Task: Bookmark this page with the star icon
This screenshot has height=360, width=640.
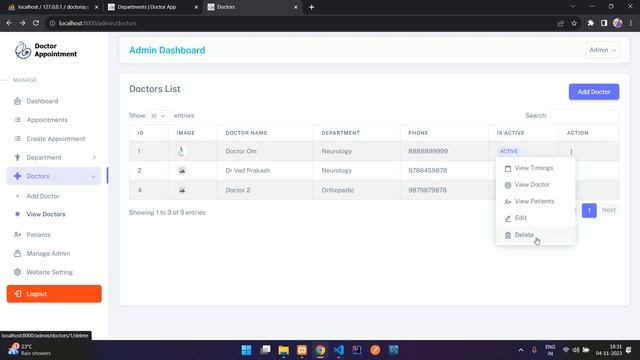Action: (x=574, y=23)
